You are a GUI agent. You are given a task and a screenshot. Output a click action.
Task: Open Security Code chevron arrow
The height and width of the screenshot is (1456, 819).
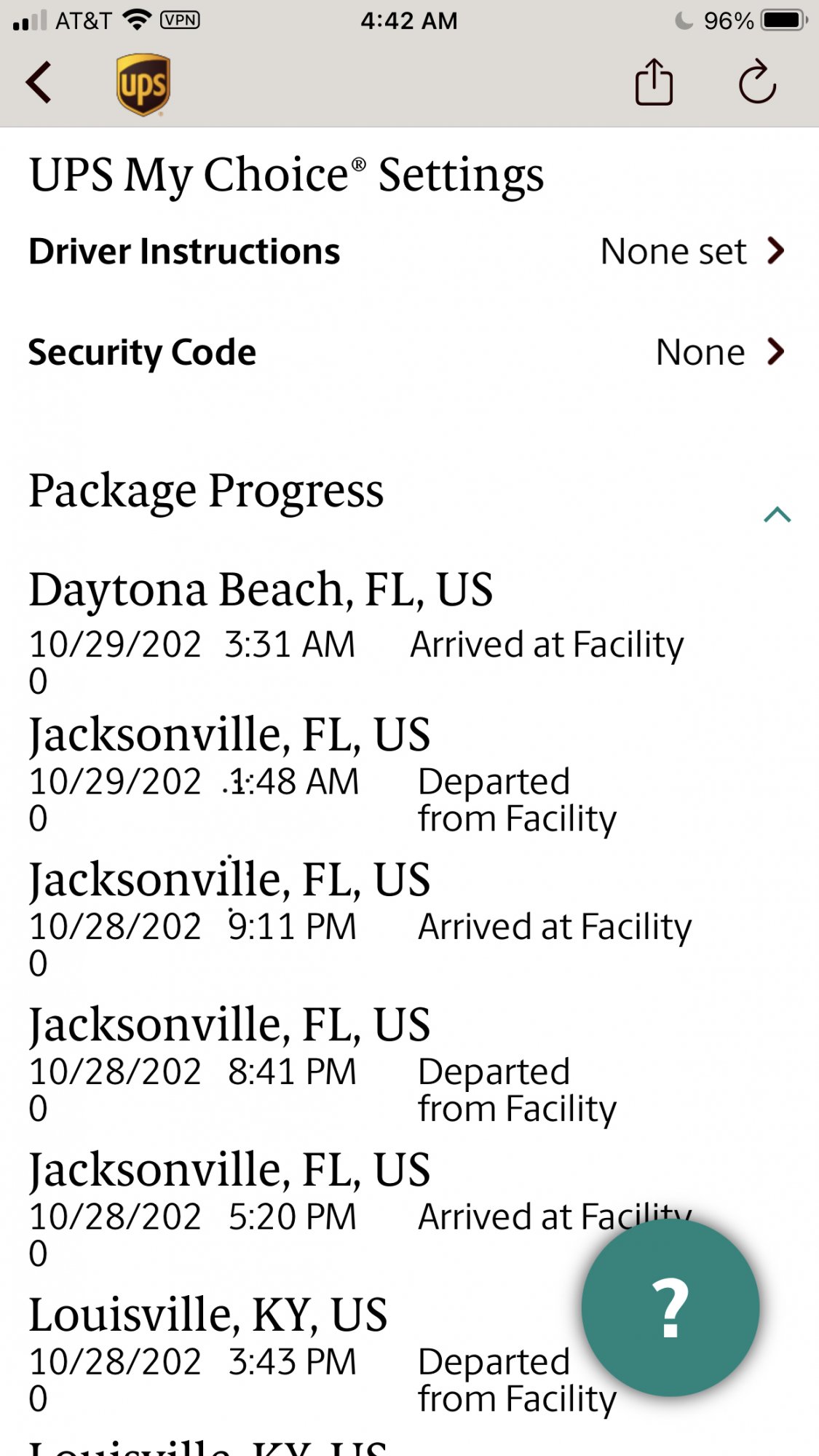click(x=777, y=352)
